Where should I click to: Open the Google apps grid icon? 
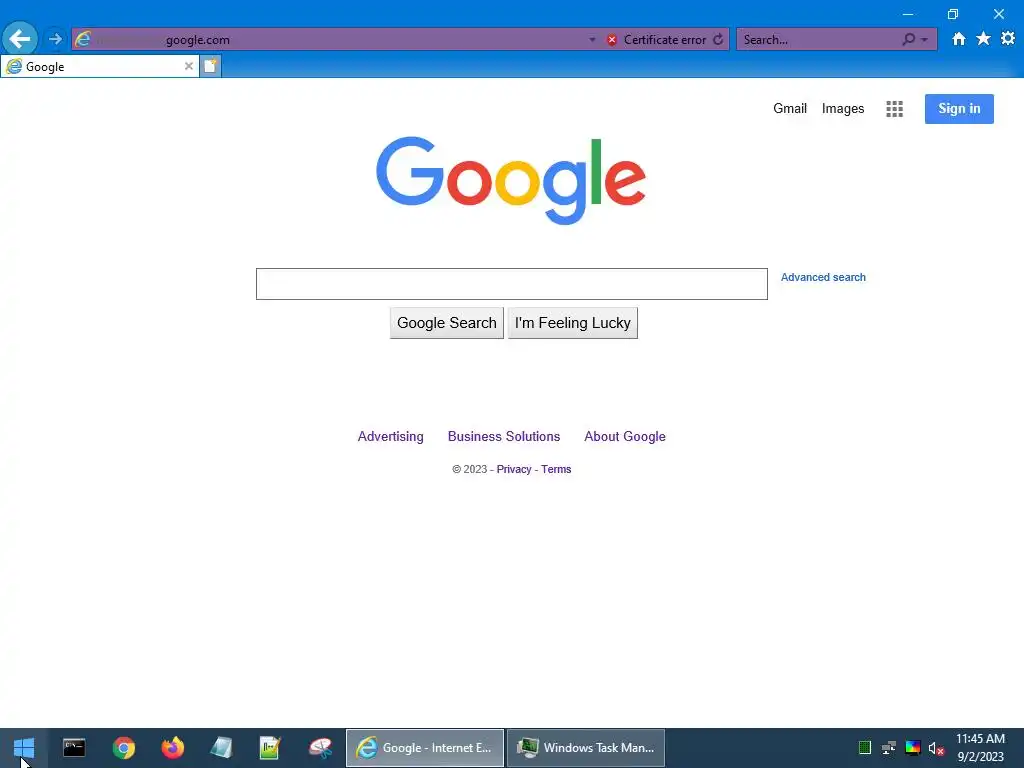(x=894, y=109)
